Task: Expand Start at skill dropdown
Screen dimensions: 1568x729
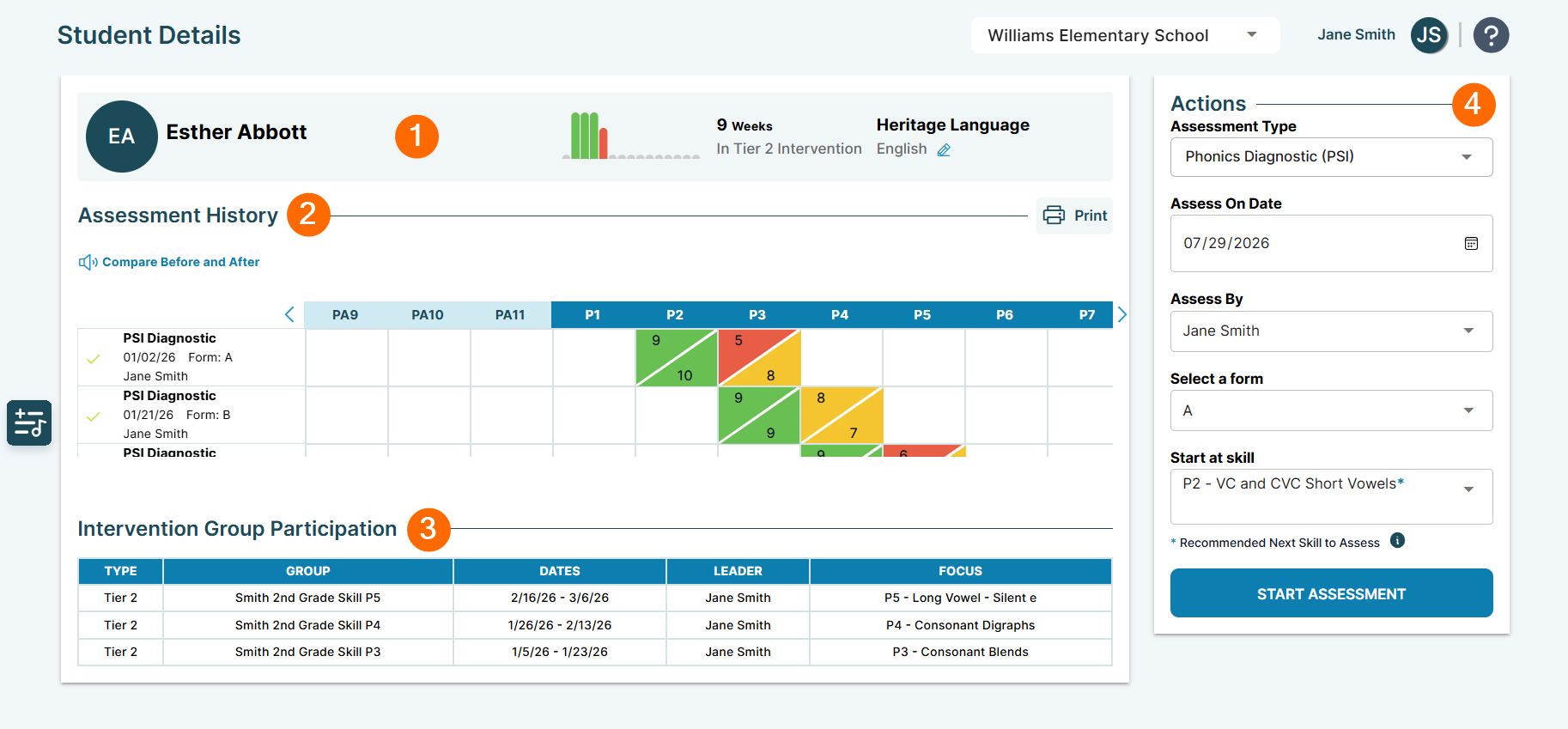Action: coord(1331,496)
